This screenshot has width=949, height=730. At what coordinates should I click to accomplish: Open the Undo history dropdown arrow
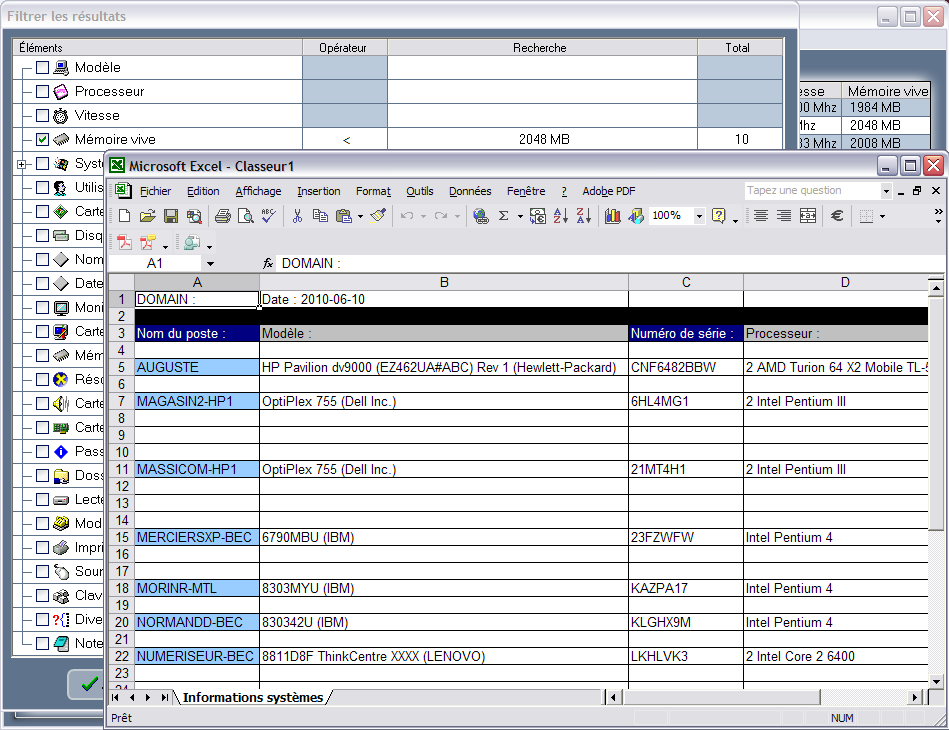coord(423,216)
